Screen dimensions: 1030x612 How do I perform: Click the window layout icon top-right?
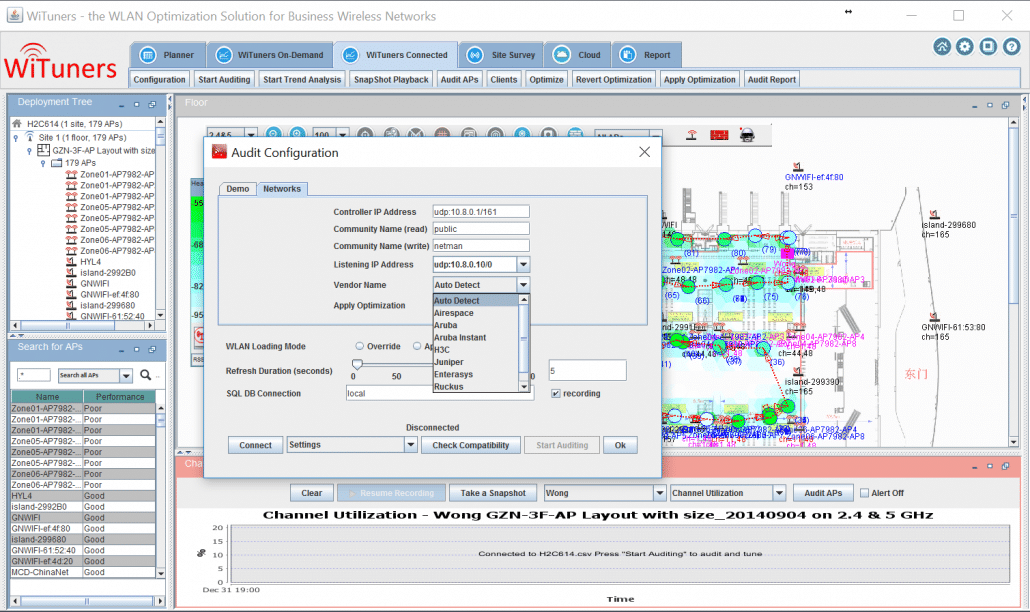[x=988, y=47]
